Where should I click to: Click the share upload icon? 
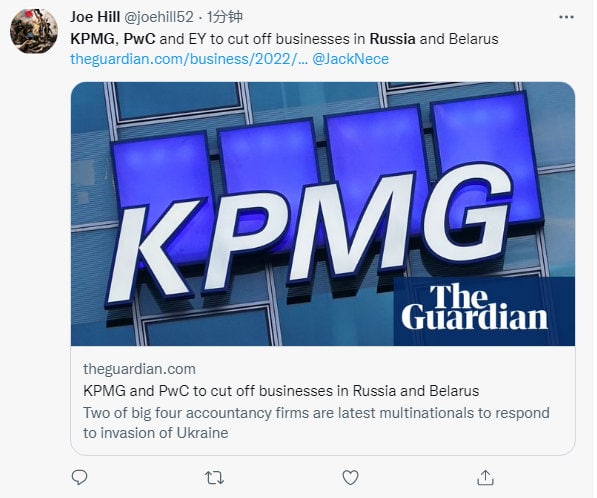pos(485,477)
